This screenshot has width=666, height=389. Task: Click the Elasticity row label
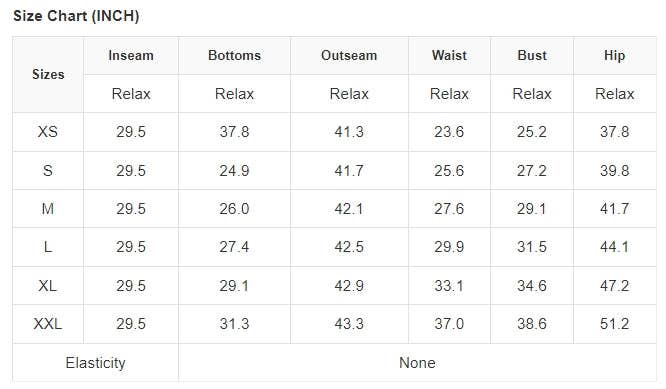96,363
